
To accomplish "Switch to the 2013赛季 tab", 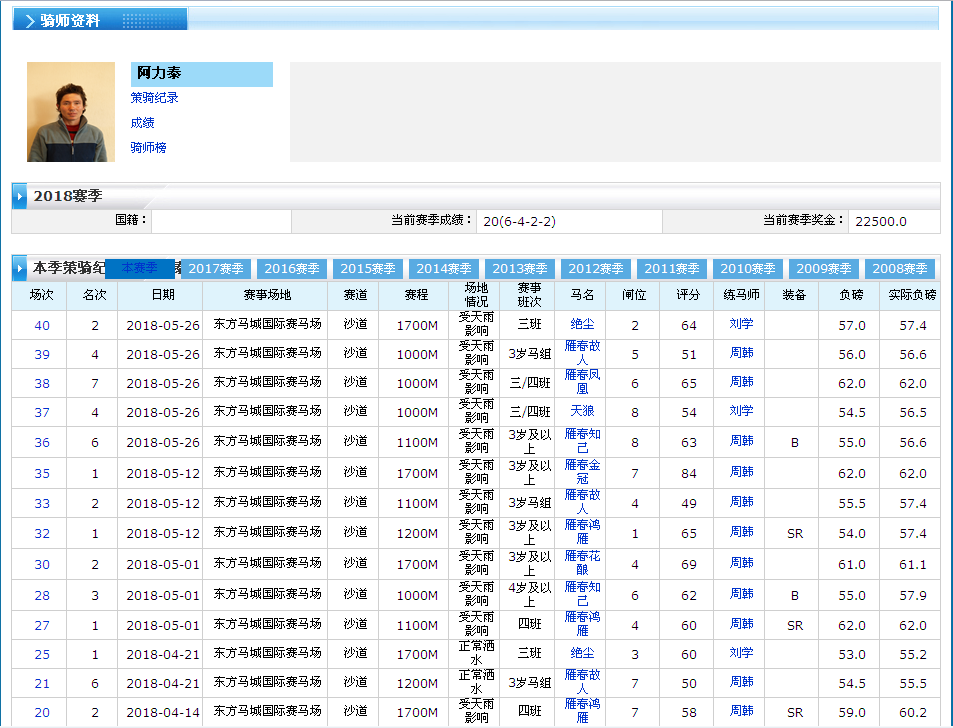I will [x=520, y=269].
